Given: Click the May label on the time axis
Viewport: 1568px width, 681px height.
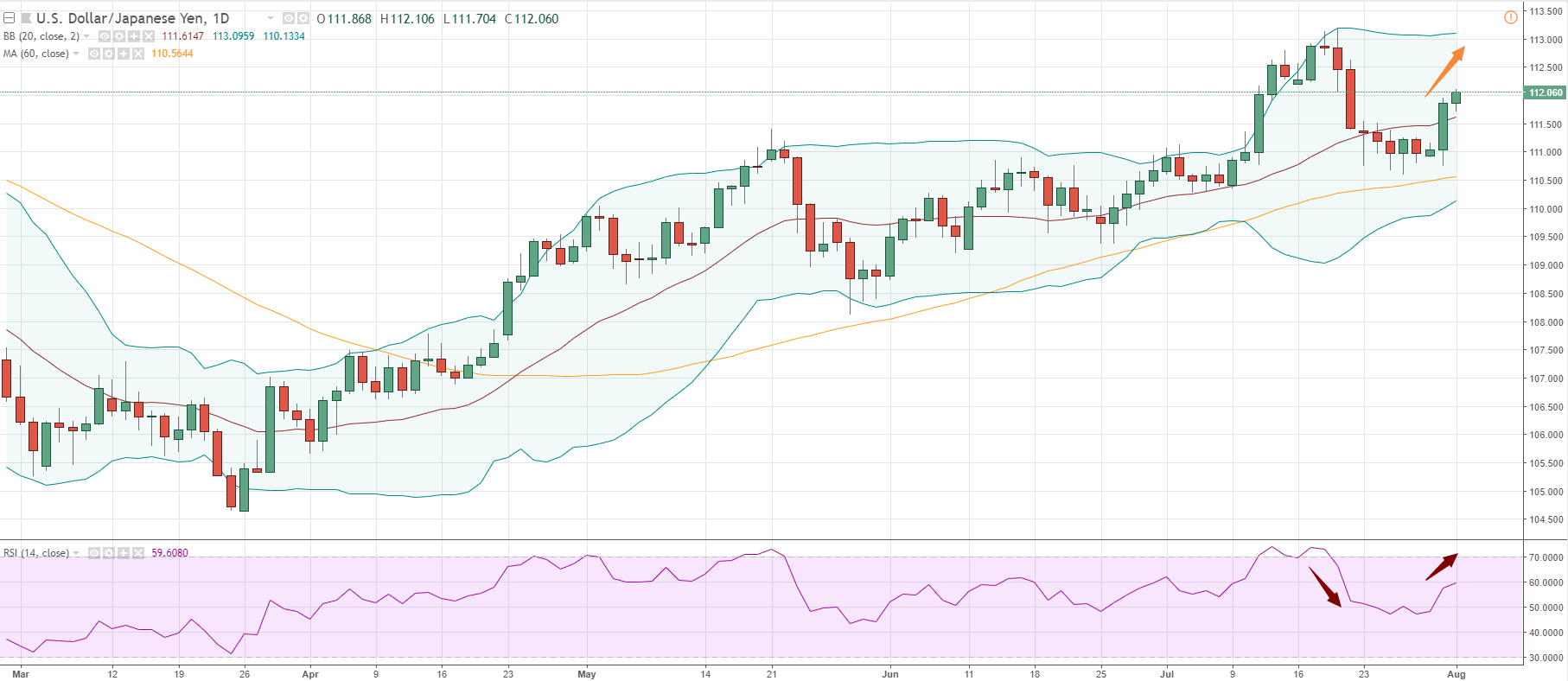Looking at the screenshot, I should (587, 674).
